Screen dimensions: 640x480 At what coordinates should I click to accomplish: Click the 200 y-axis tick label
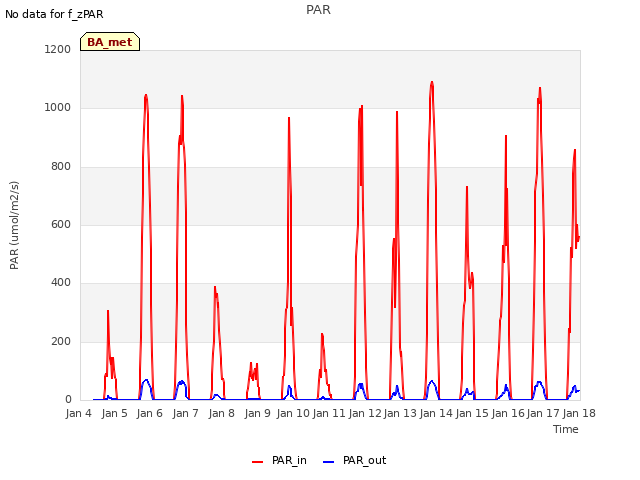(61, 342)
